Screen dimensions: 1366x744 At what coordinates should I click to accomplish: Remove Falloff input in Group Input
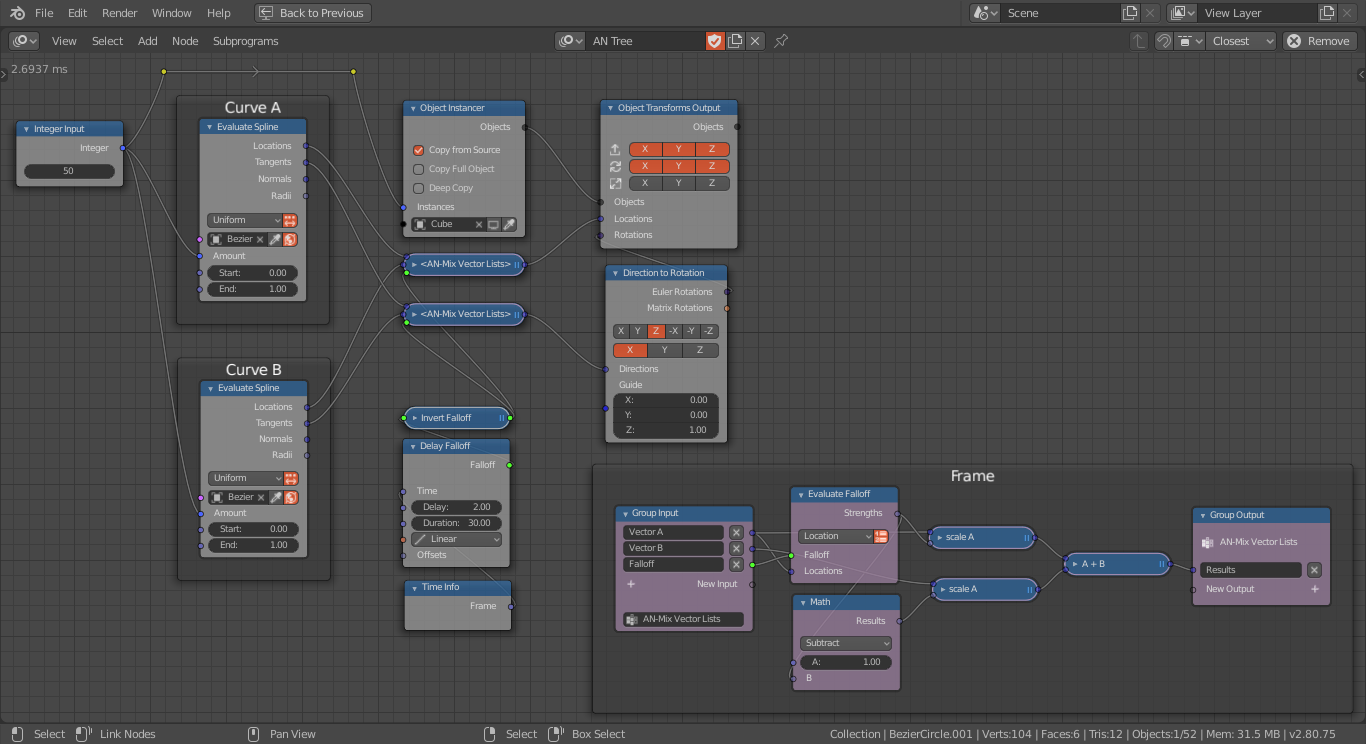736,564
